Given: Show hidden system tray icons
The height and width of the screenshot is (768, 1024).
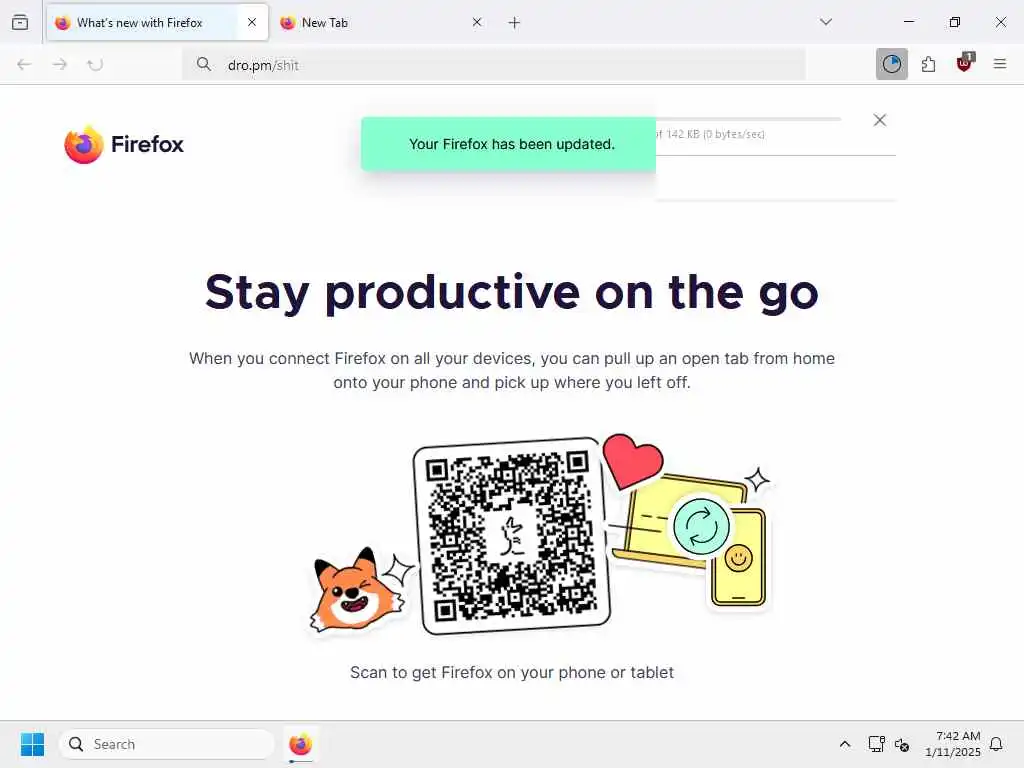Looking at the screenshot, I should coord(844,744).
